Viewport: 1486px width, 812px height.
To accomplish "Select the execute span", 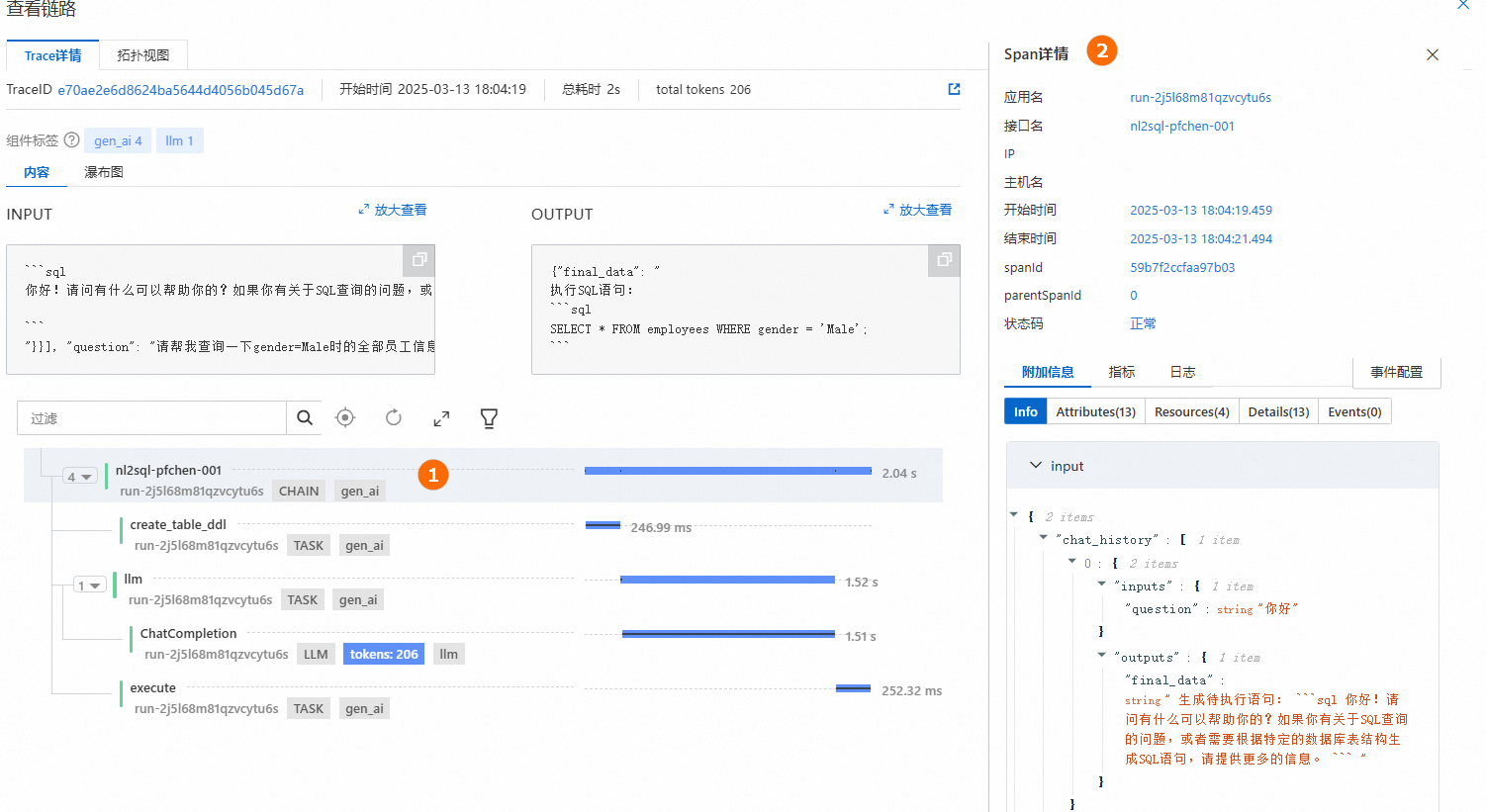I will coord(153,688).
